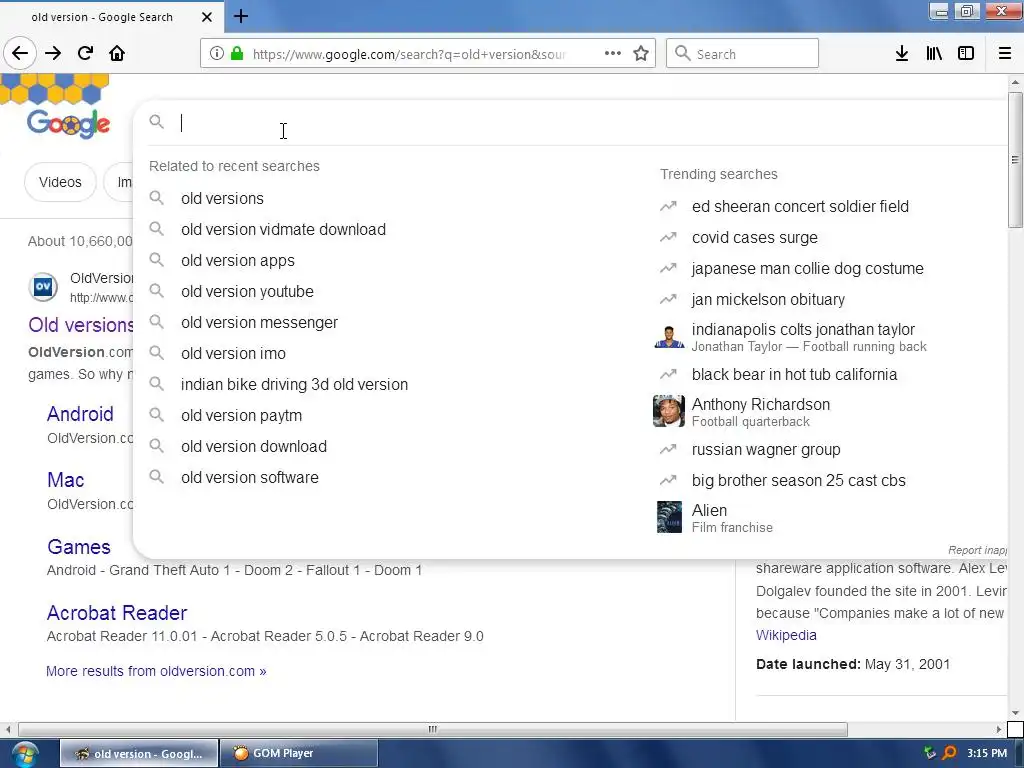The height and width of the screenshot is (768, 1024).
Task: Select the Alien film franchise thumbnail
Action: tap(669, 517)
